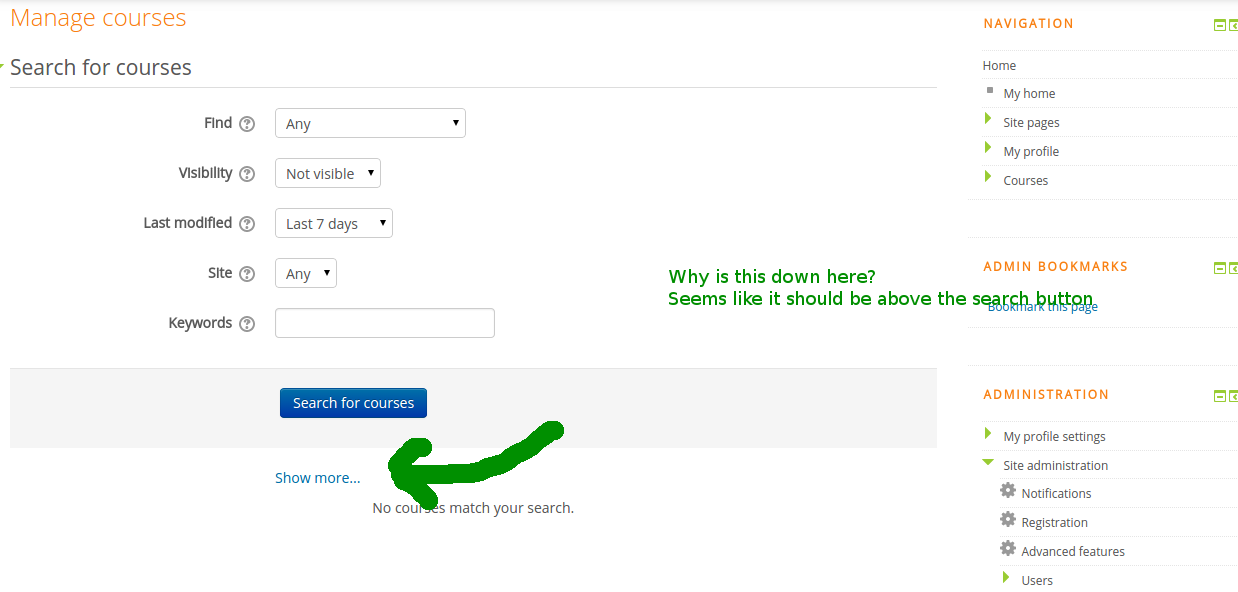Open the Site dropdown set to Any
This screenshot has height=592, width=1238.
coord(306,273)
